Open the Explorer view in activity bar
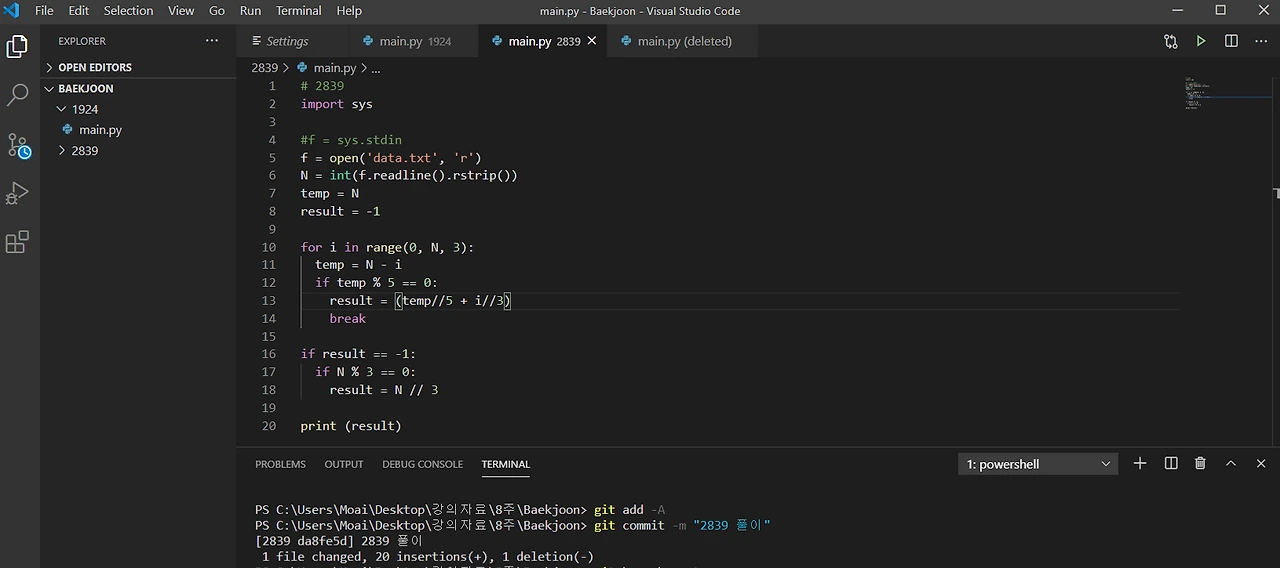The image size is (1280, 568). coord(17,46)
